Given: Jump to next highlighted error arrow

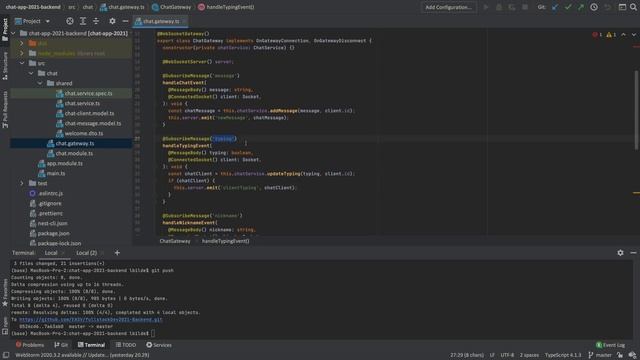Looking at the screenshot, I should (633, 35).
